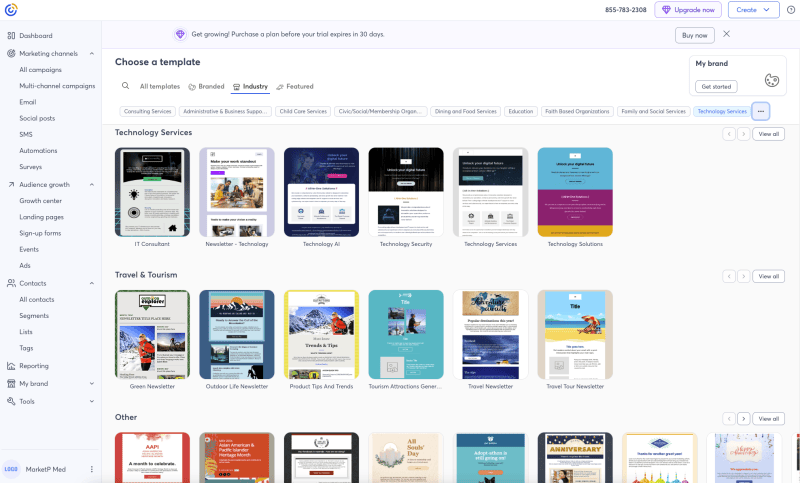Choose the Technology AI template thumbnail
This screenshot has height=483, width=800.
pos(321,192)
